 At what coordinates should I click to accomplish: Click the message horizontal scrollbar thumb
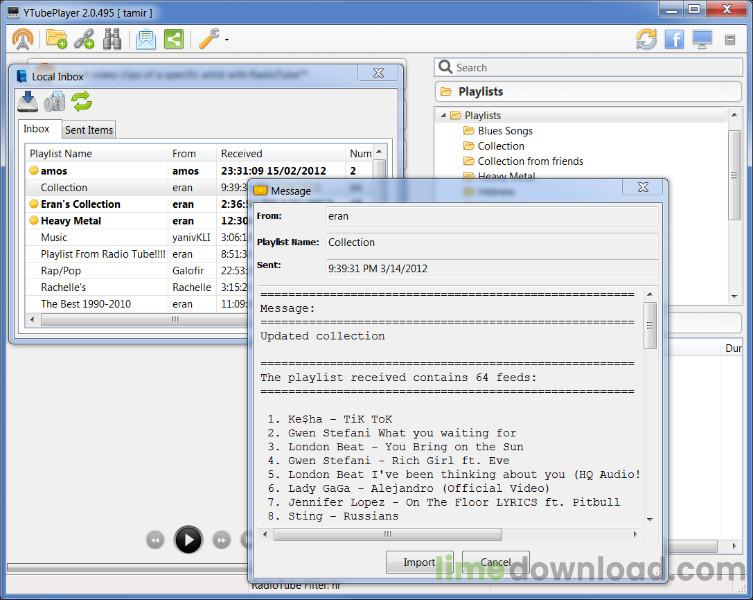coord(388,534)
